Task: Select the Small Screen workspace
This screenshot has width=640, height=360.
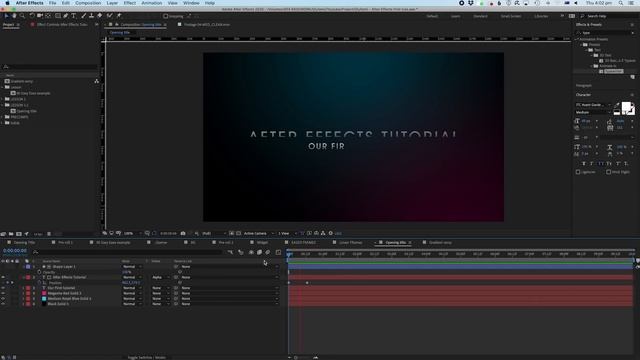Action: coord(511,16)
